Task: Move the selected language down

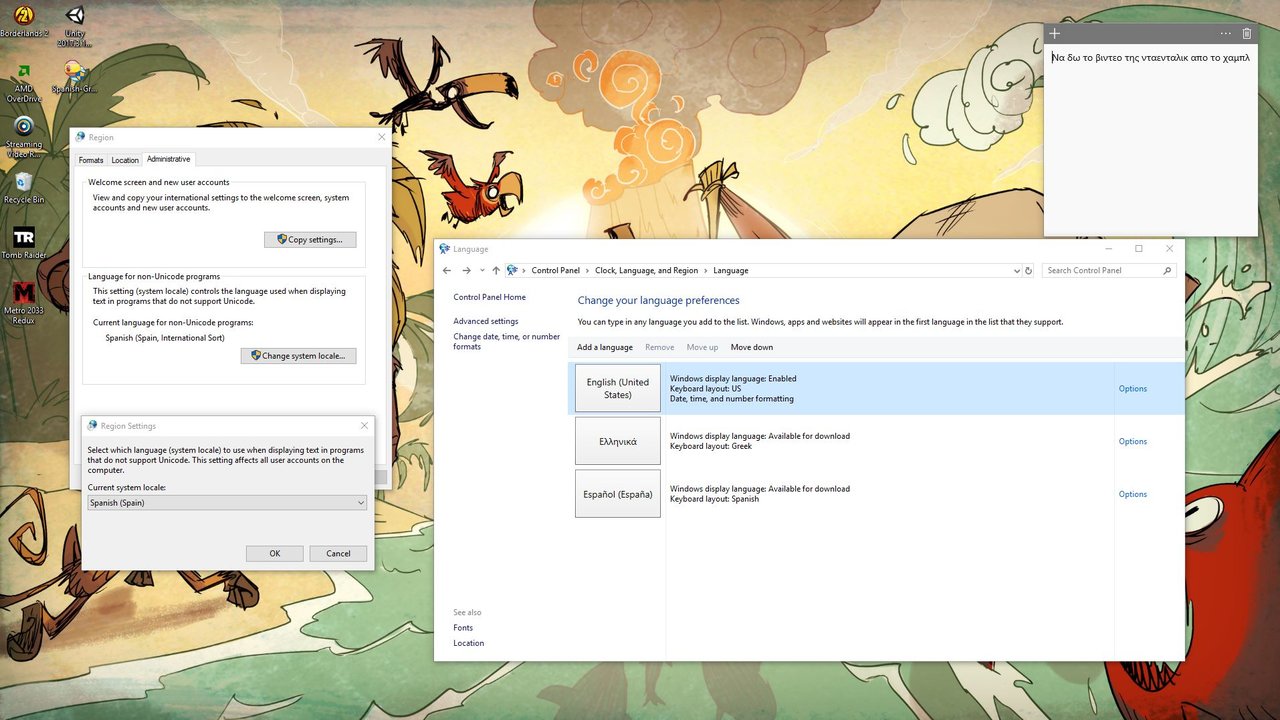Action: (751, 347)
